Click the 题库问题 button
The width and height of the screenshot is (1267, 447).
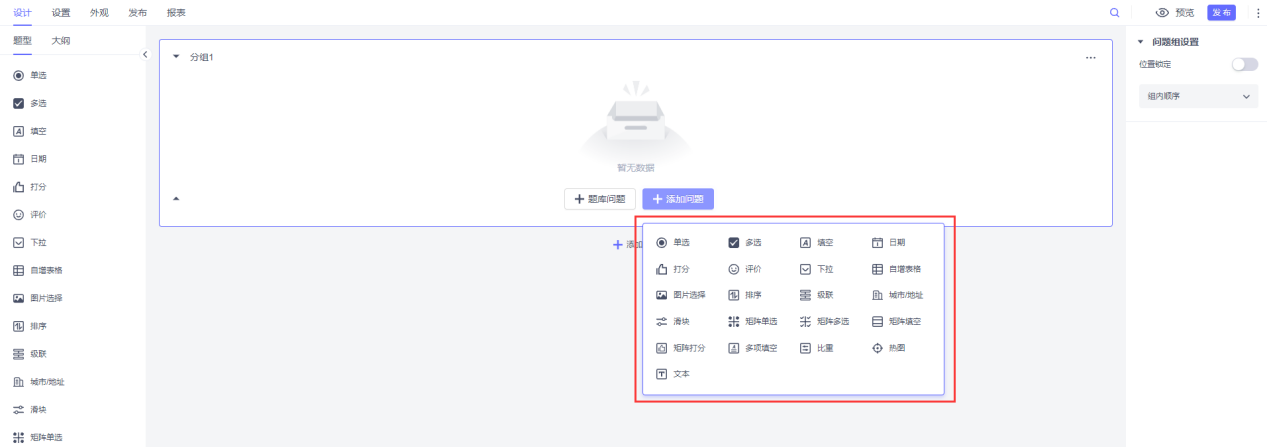point(599,199)
